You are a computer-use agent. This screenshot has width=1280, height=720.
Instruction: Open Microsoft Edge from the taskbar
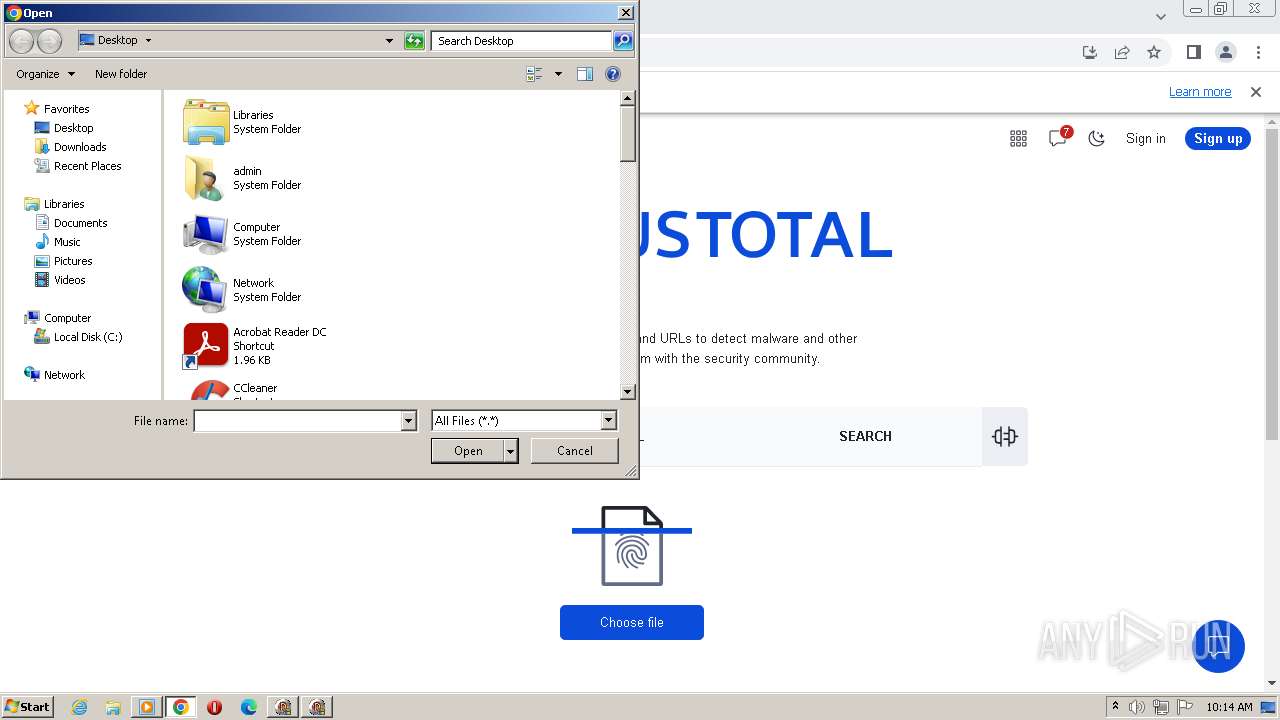(248, 707)
